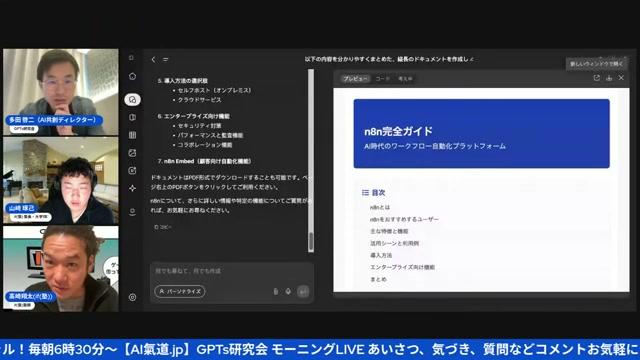Click the クラウドサービス bullet
This screenshot has height=360, width=640.
tap(200, 100)
